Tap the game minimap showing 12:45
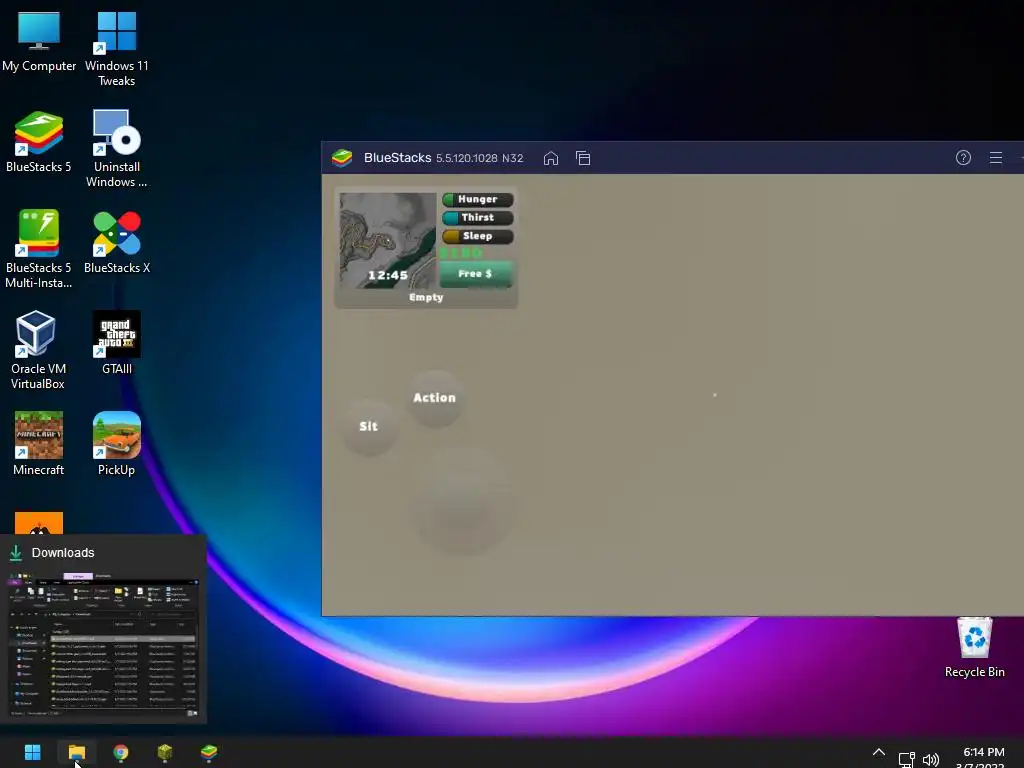Viewport: 1024px width, 768px height. click(388, 240)
